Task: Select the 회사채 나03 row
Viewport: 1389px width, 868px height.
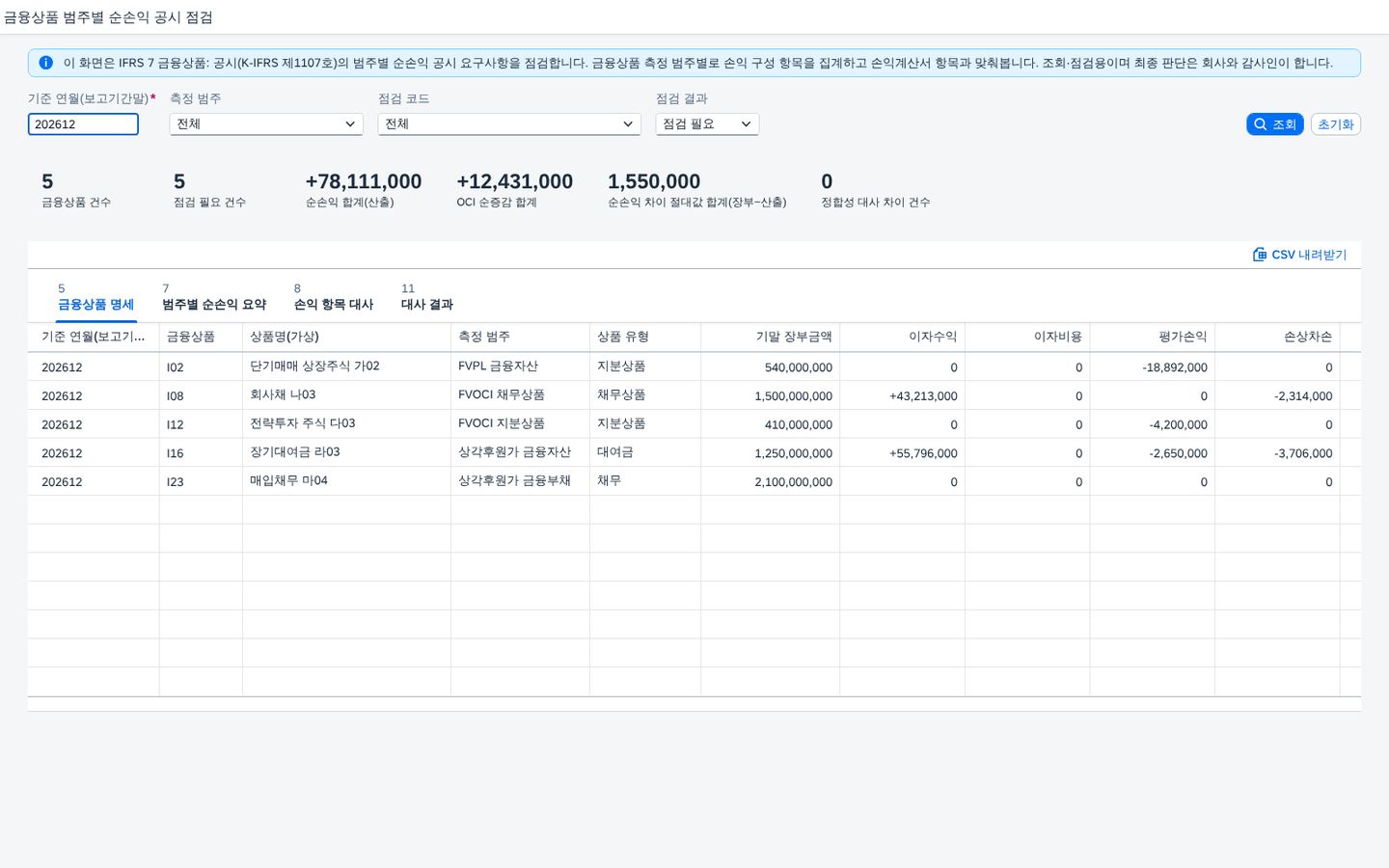Action: click(694, 395)
